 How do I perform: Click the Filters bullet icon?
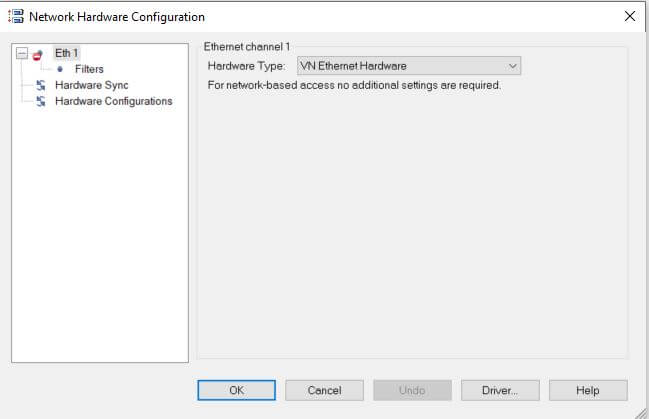(x=60, y=69)
